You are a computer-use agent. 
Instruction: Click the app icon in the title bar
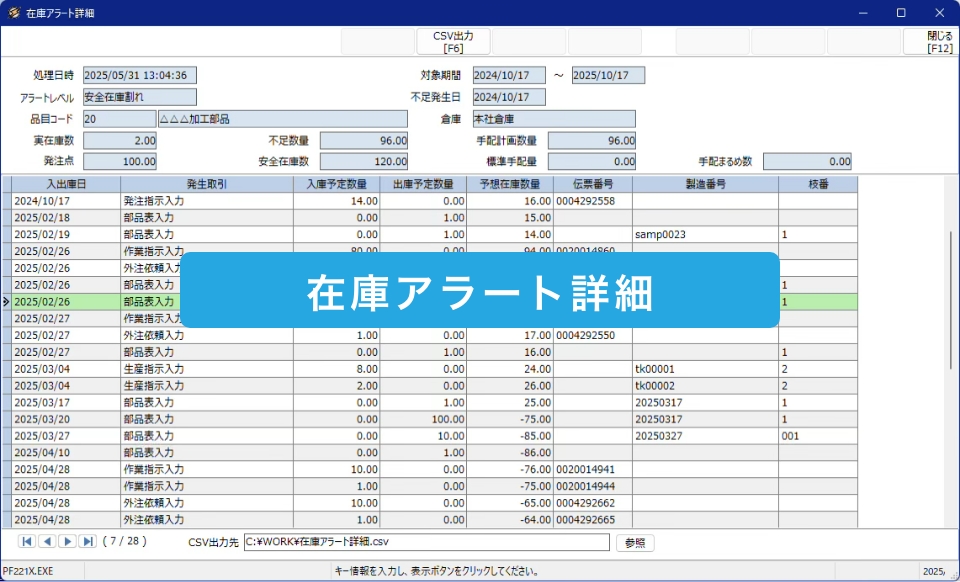click(14, 13)
